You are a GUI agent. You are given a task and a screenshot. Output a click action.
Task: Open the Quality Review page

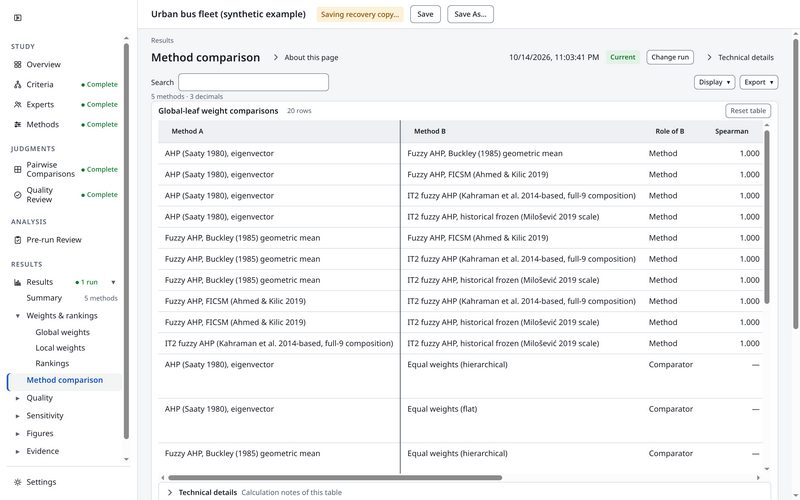point(40,195)
